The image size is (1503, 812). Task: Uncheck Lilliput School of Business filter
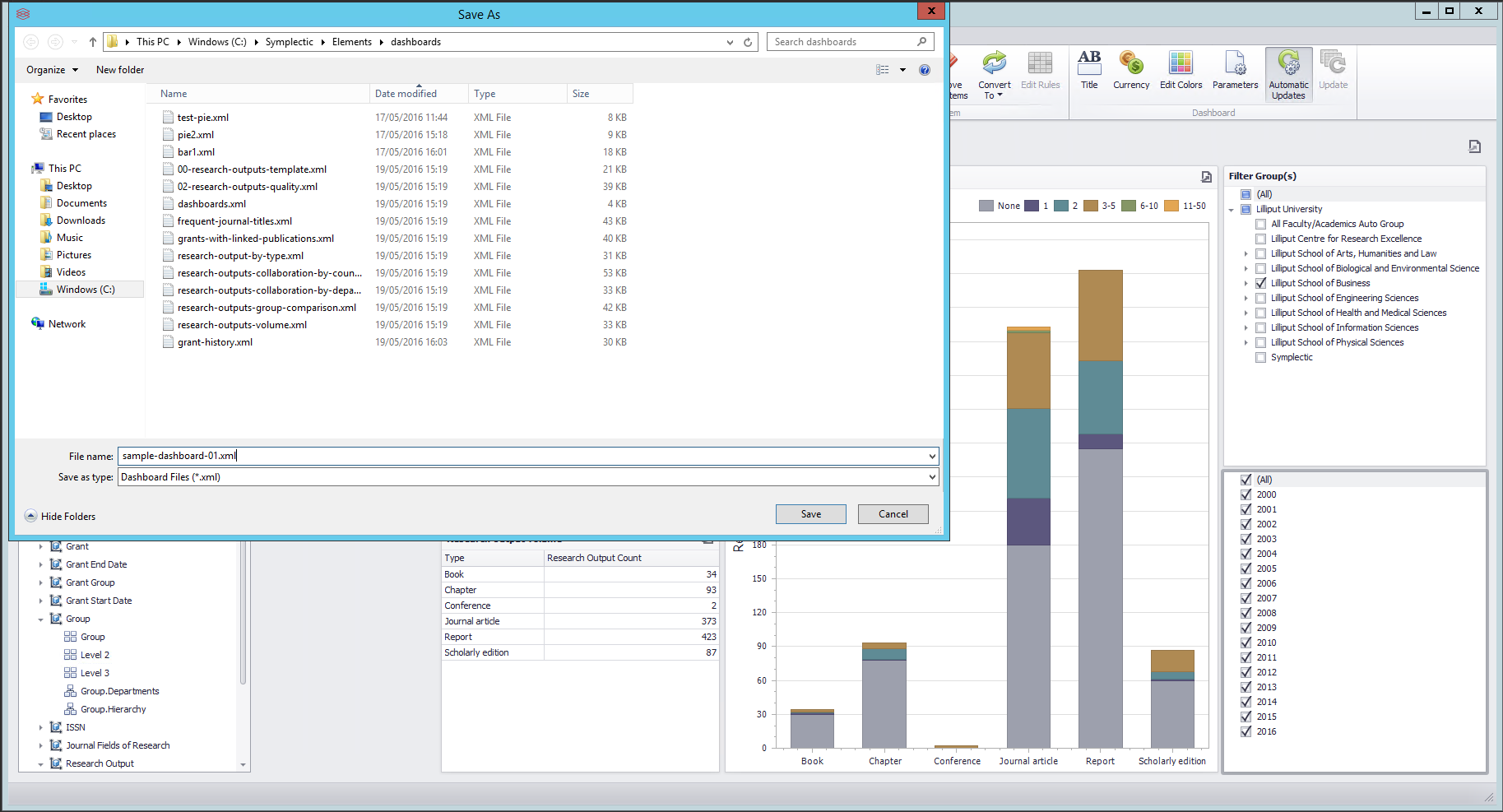click(x=1260, y=283)
